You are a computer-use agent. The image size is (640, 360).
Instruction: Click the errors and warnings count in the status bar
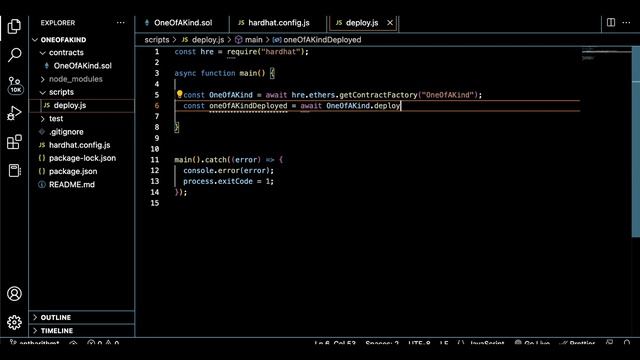103,344
